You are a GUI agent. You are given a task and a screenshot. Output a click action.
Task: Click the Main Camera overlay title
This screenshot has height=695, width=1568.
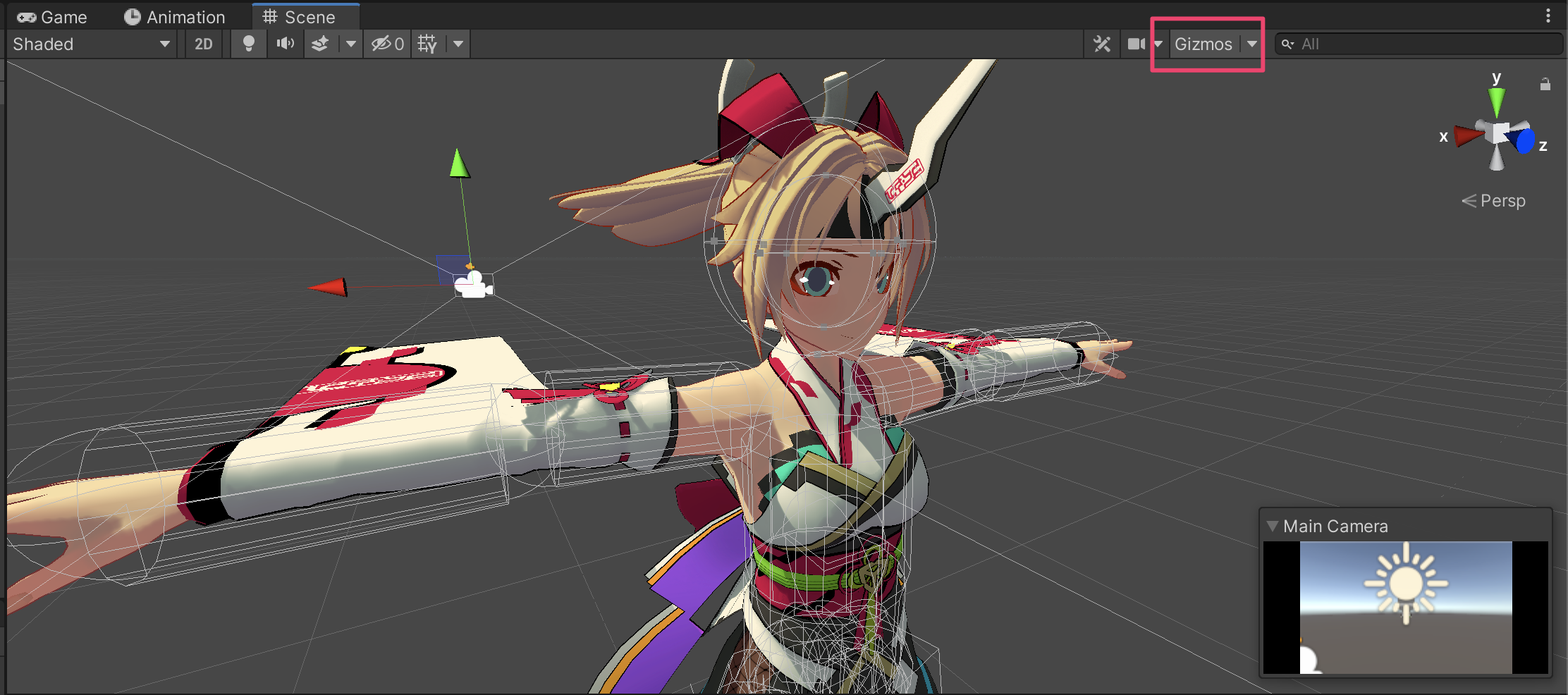click(x=1335, y=526)
